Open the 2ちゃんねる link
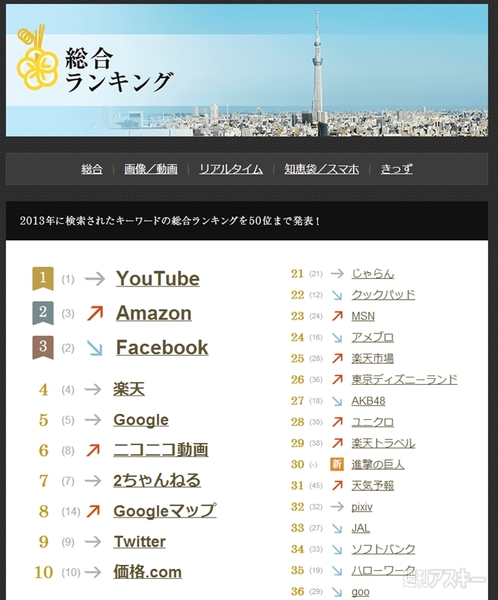 [x=157, y=481]
